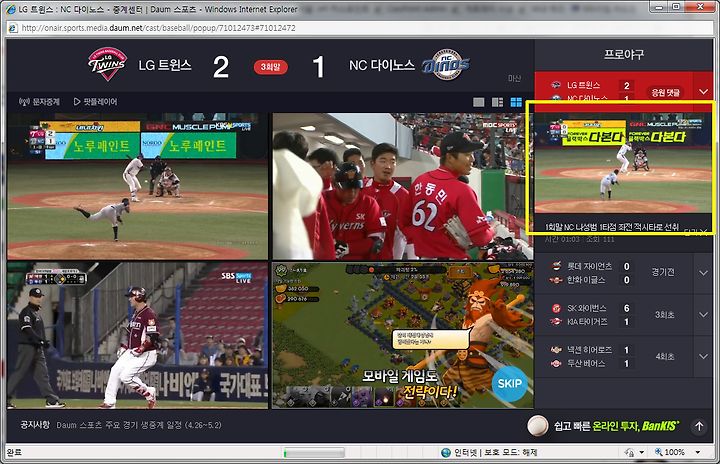Click the 3회초 status text
The width and height of the screenshot is (720, 464).
(664, 315)
